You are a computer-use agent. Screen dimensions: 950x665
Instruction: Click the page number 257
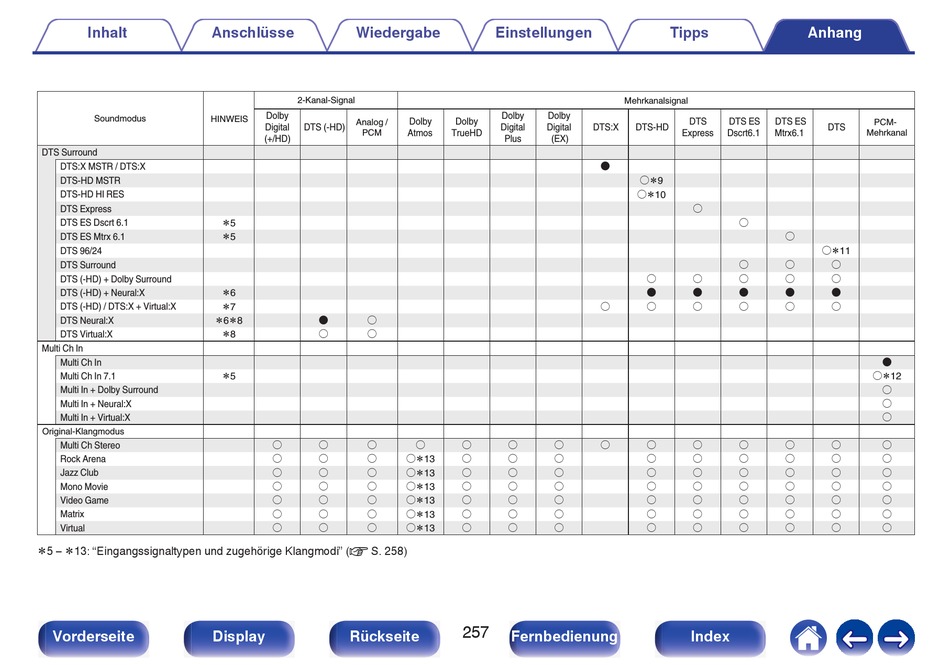click(475, 632)
